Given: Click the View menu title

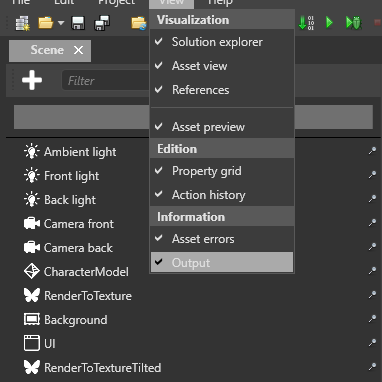Looking at the screenshot, I should point(171,3).
